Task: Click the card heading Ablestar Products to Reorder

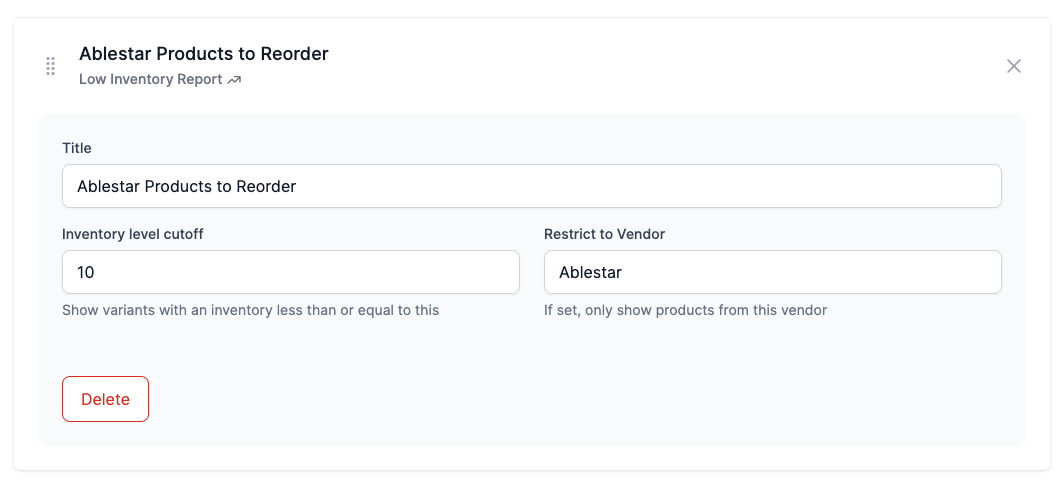Action: click(204, 54)
